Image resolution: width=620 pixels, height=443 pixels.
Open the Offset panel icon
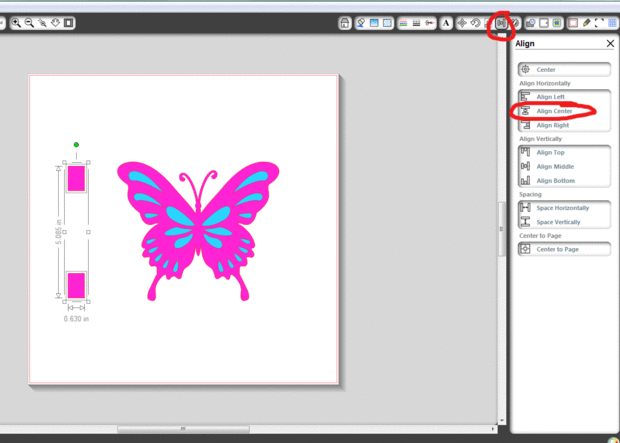coord(544,23)
